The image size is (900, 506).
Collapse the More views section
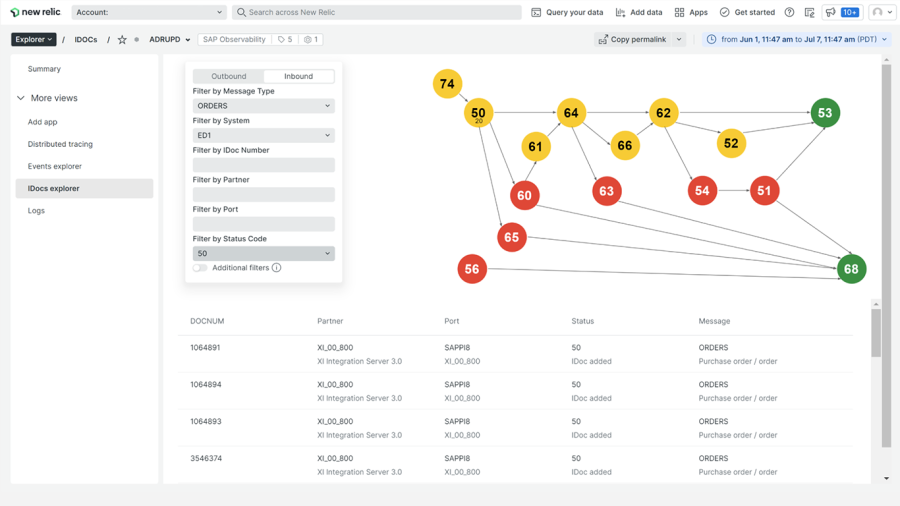(21, 98)
